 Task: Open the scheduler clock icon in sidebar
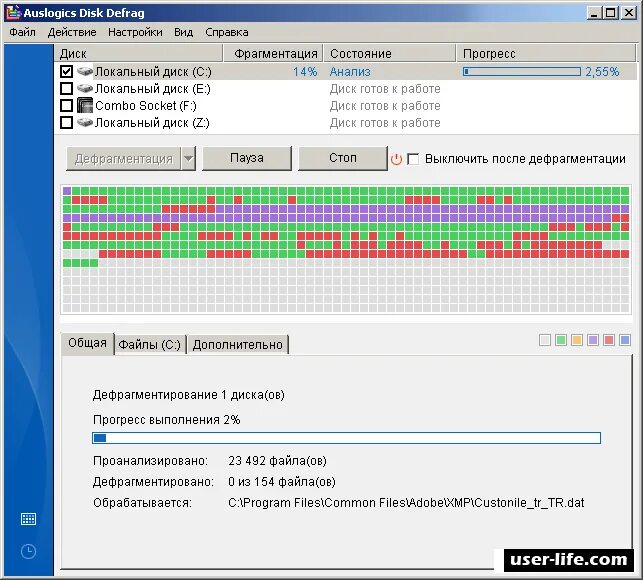28,551
